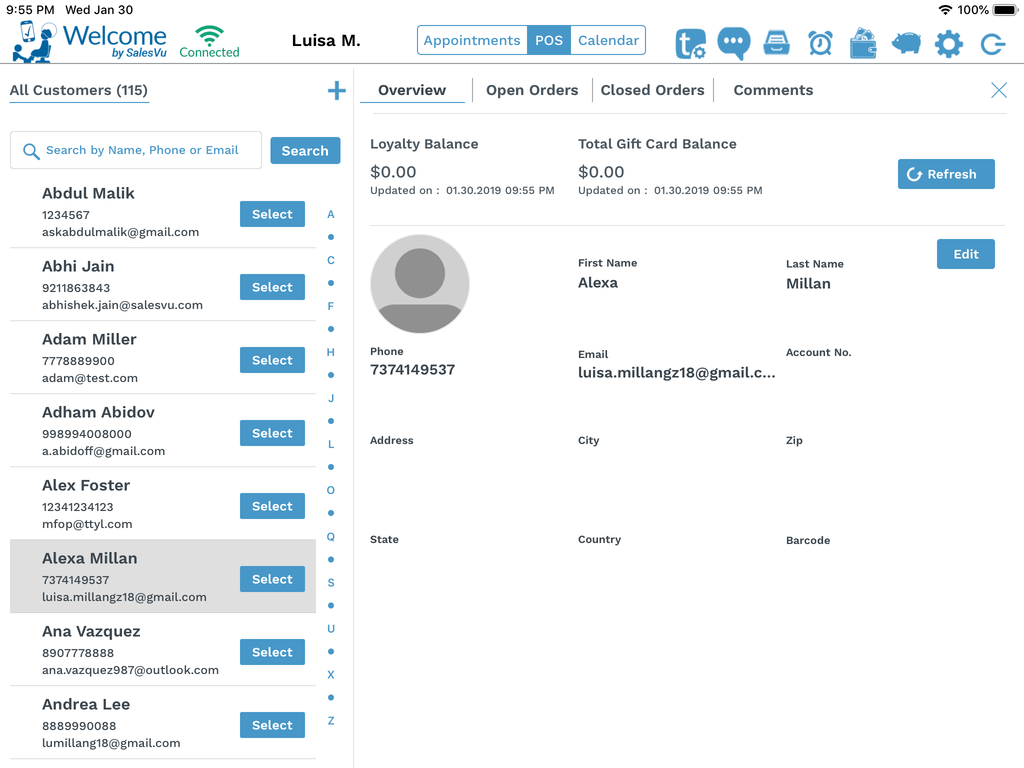The height and width of the screenshot is (768, 1024).
Task: Click the search magnifier in customer search bar
Action: pyautogui.click(x=31, y=150)
